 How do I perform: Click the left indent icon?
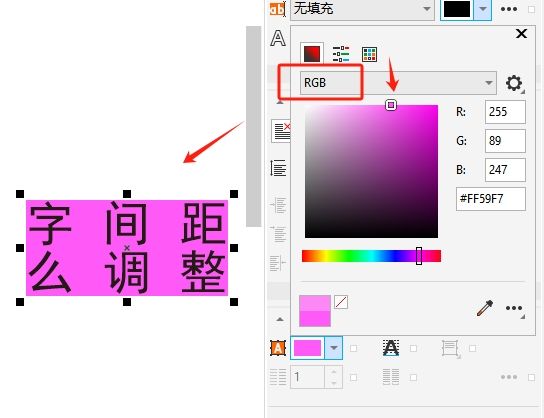pos(278,205)
